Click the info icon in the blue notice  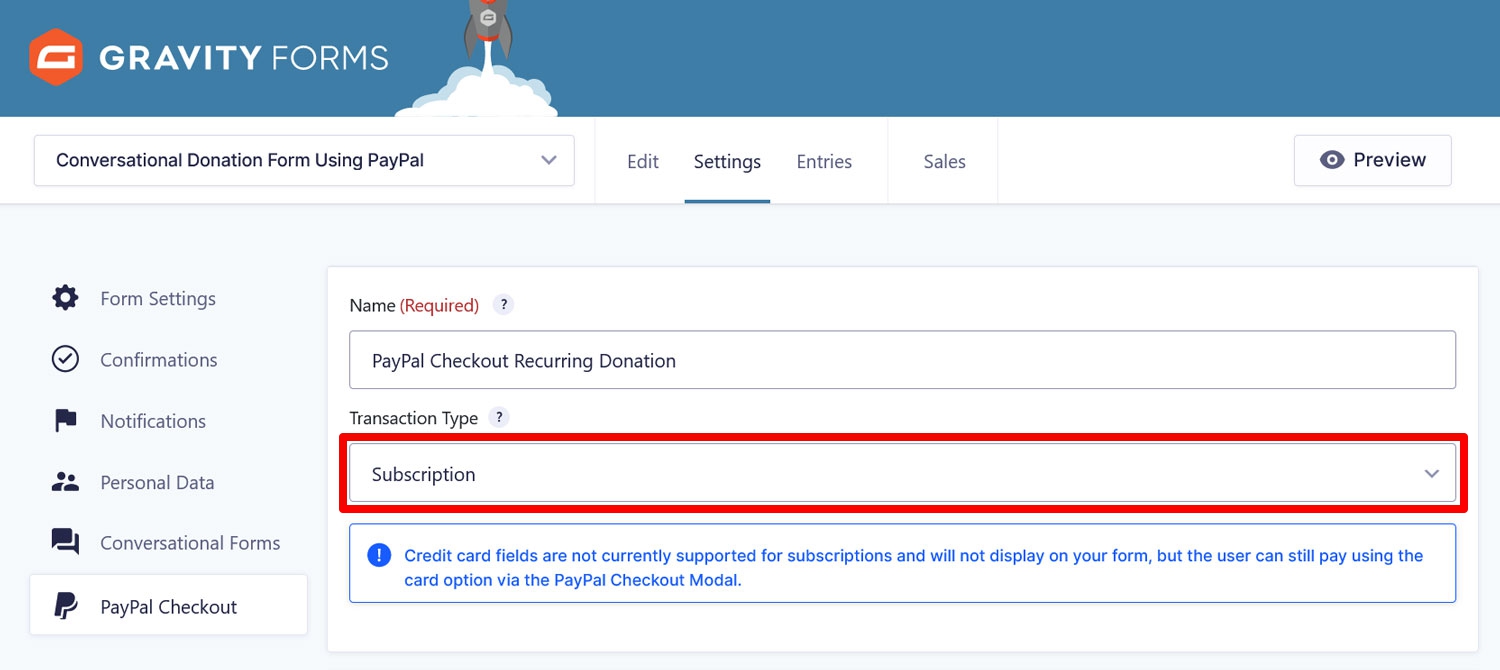coord(379,555)
